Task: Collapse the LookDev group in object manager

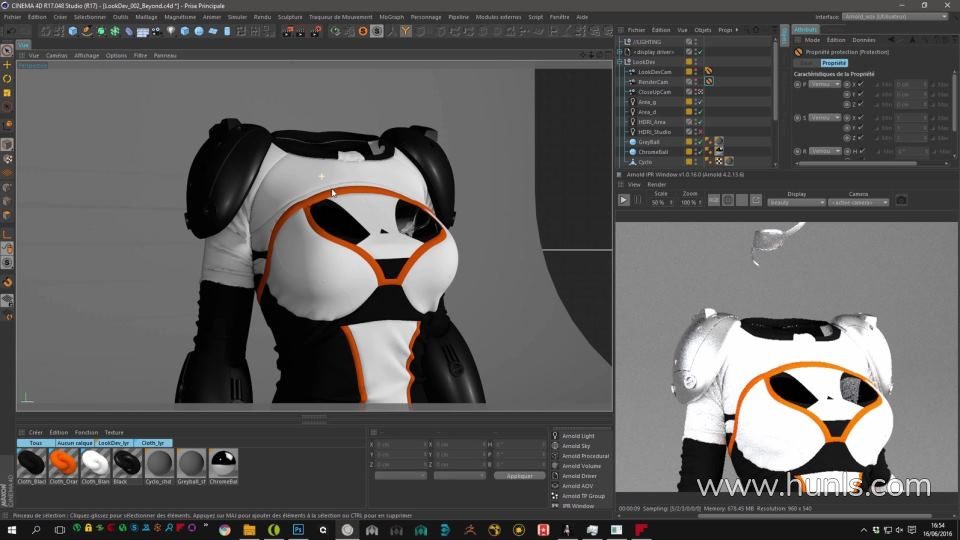Action: click(620, 62)
